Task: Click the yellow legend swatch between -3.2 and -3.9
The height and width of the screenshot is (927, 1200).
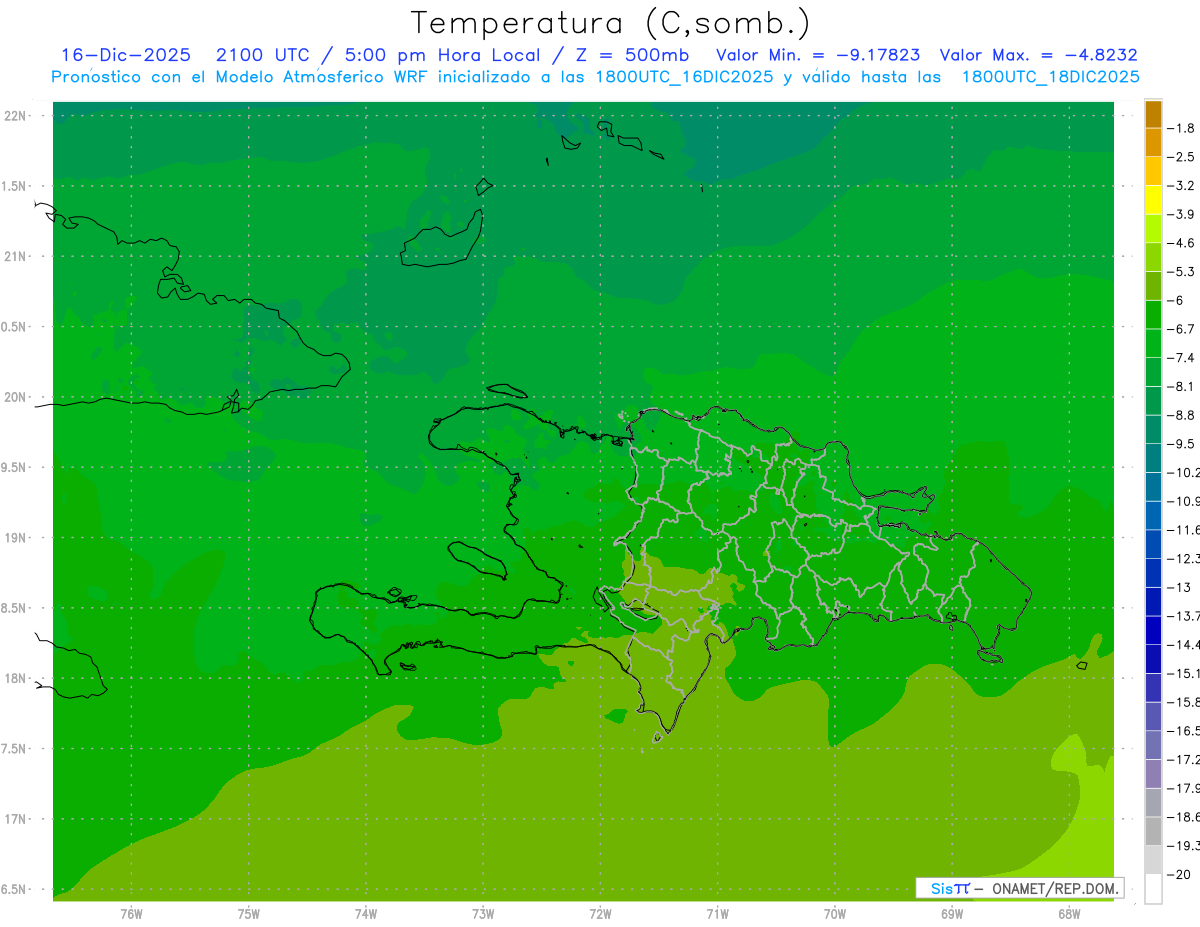Action: point(1153,200)
